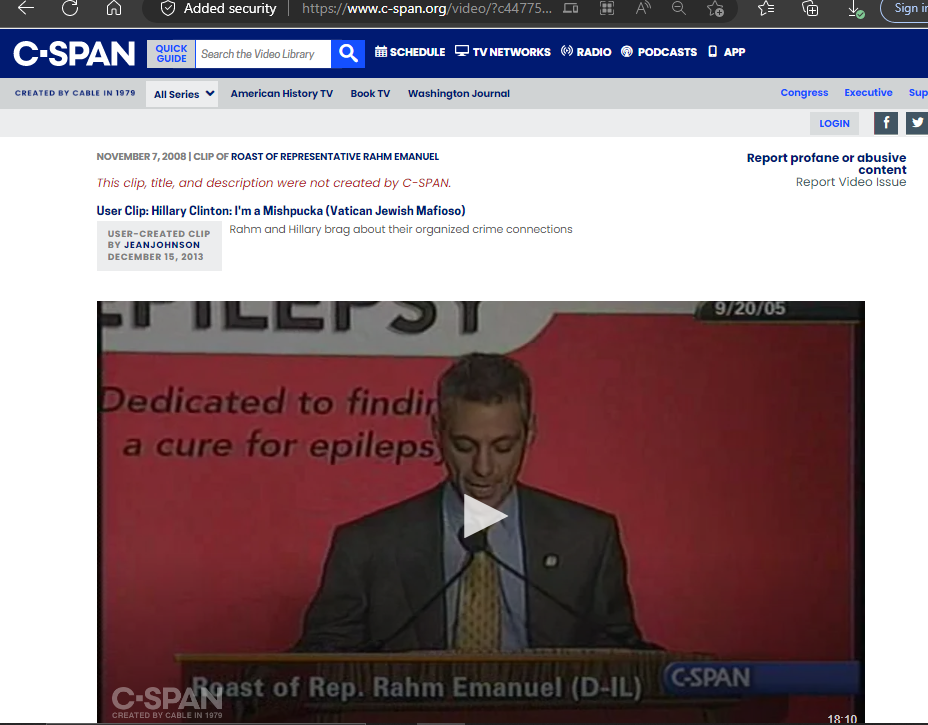Click the 18:10 video duration label
The width and height of the screenshot is (928, 725).
point(842,718)
